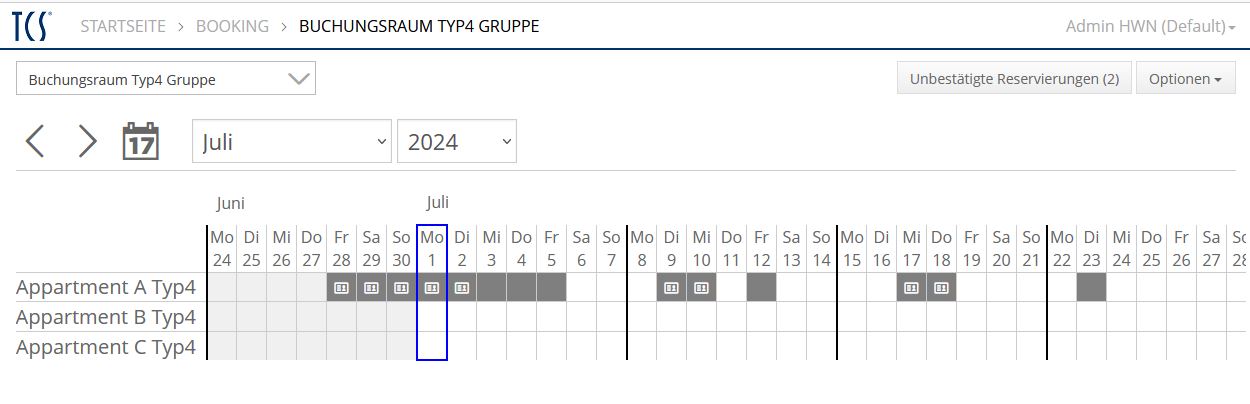The width and height of the screenshot is (1250, 404).
Task: Go to previous month arrow
Action: [x=35, y=142]
